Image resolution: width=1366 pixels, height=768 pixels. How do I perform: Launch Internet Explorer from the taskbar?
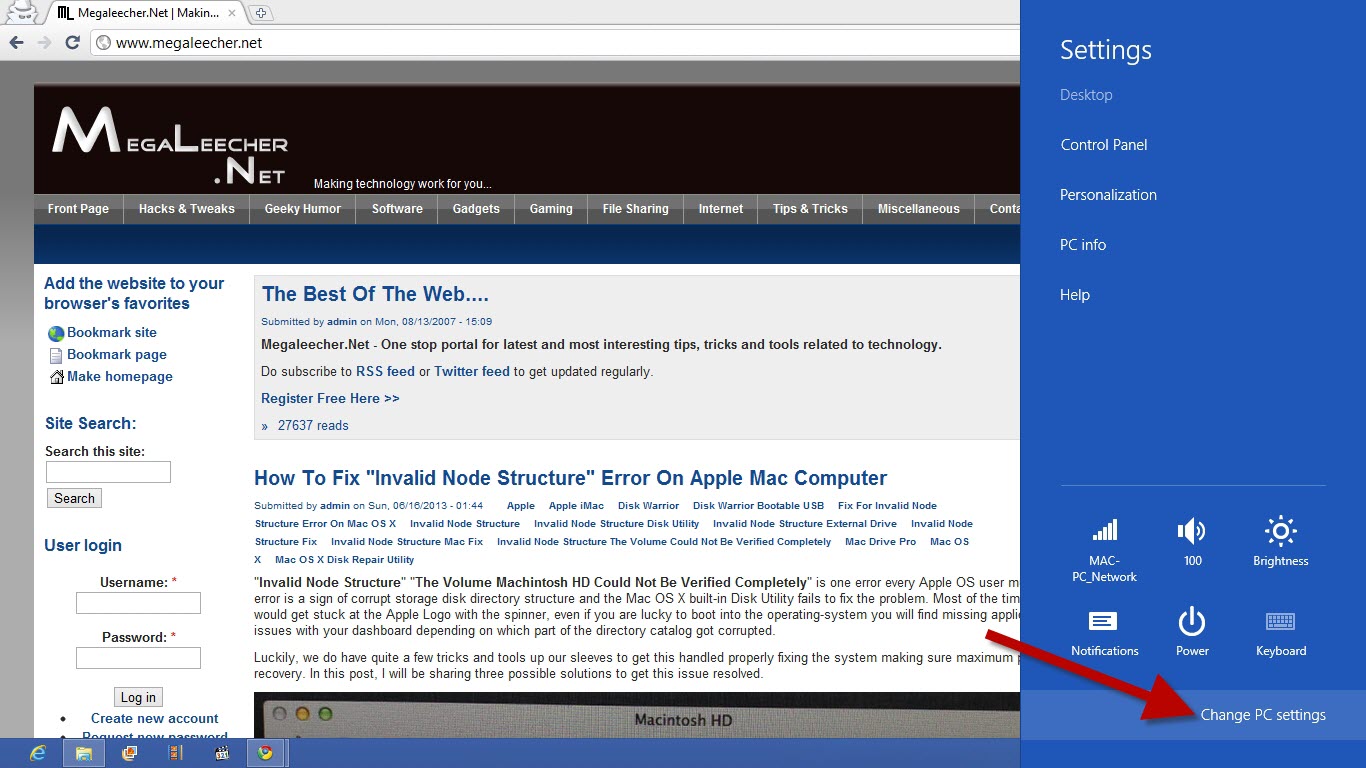(38, 753)
